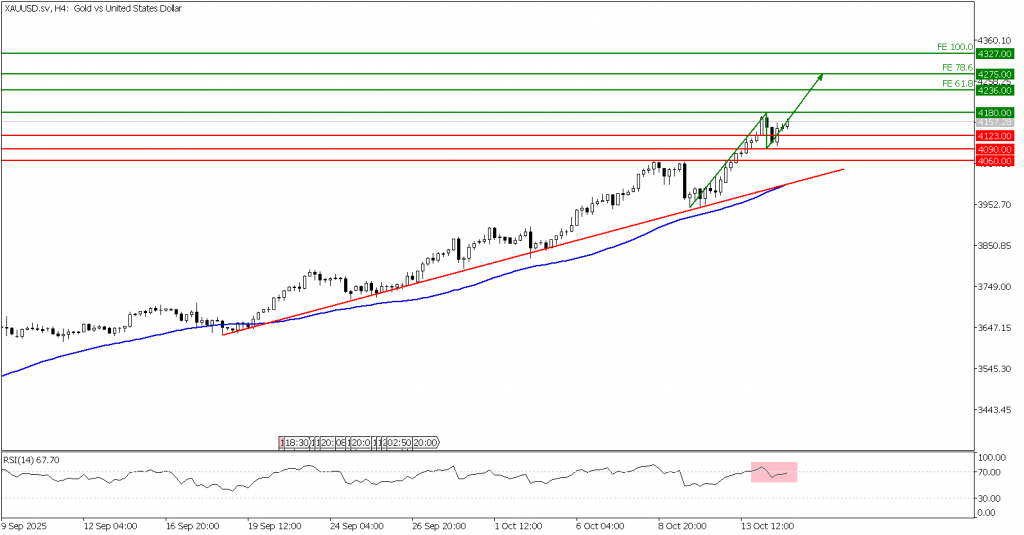Click the last 20:00 event flag marker
The image size is (1024, 535).
coord(427,442)
